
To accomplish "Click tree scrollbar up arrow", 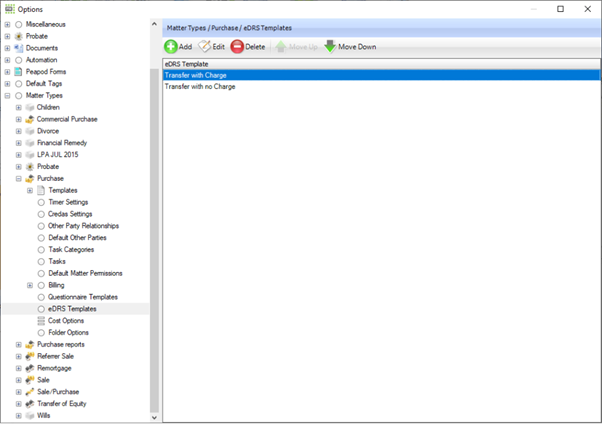I will [154, 24].
